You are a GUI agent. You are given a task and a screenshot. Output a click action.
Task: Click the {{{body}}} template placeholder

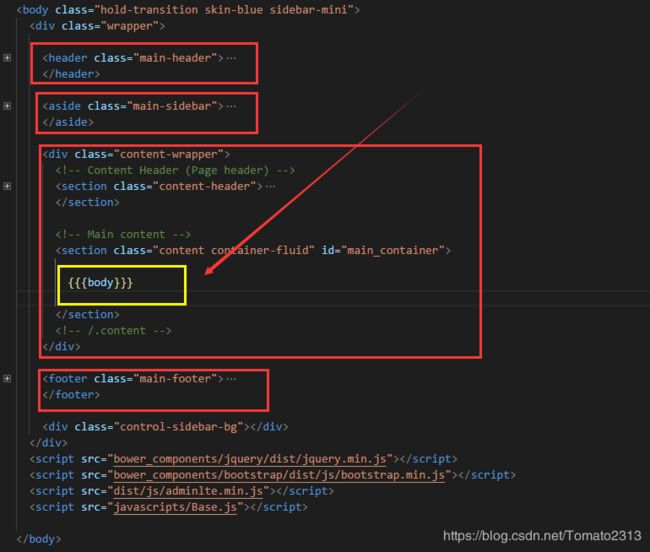[100, 283]
